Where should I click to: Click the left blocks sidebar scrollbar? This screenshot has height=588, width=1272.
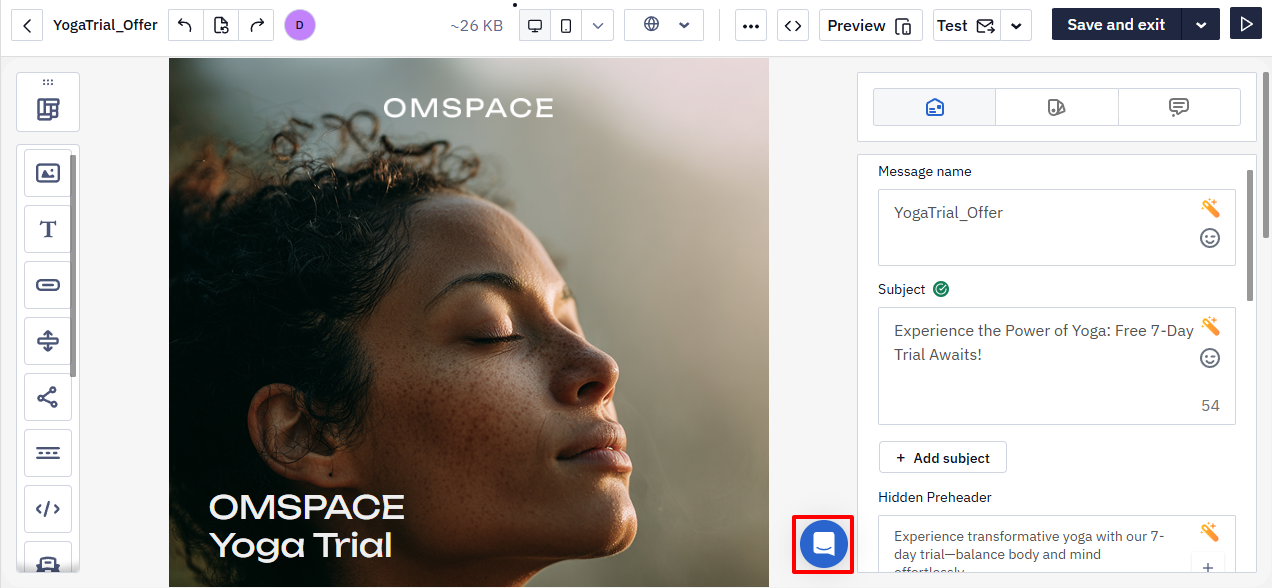tap(73, 265)
